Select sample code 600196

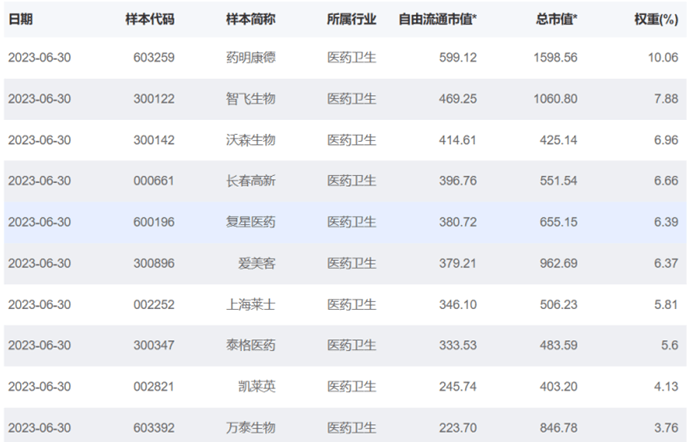[x=154, y=221]
